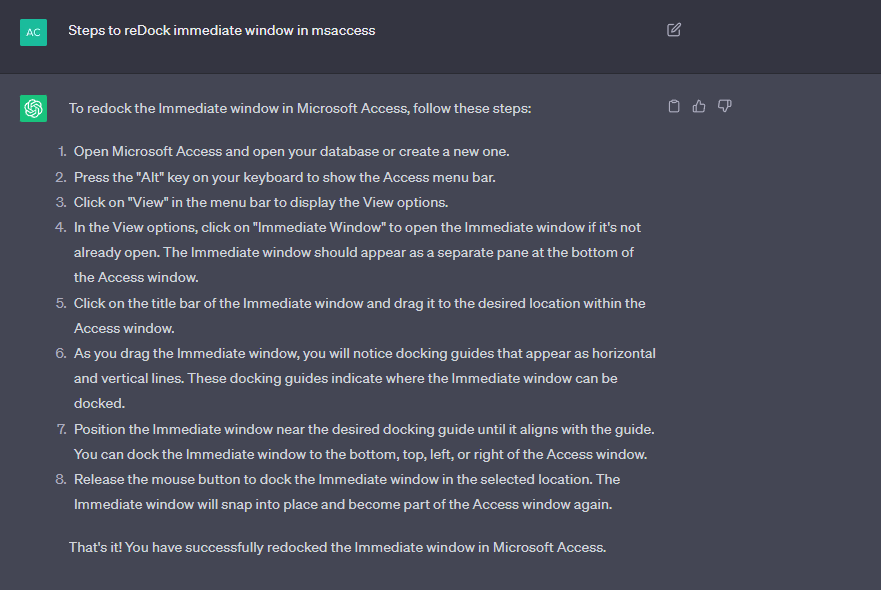Image resolution: width=881 pixels, height=590 pixels.
Task: Click the green ChatGPT logo avatar
Action: (x=33, y=108)
